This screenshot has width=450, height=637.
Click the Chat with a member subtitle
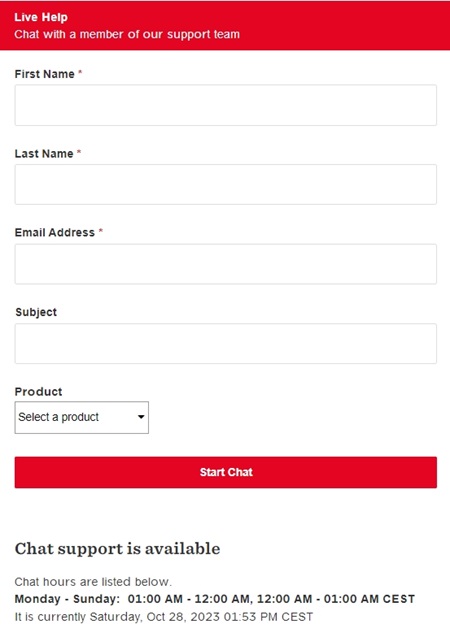[x=127, y=34]
